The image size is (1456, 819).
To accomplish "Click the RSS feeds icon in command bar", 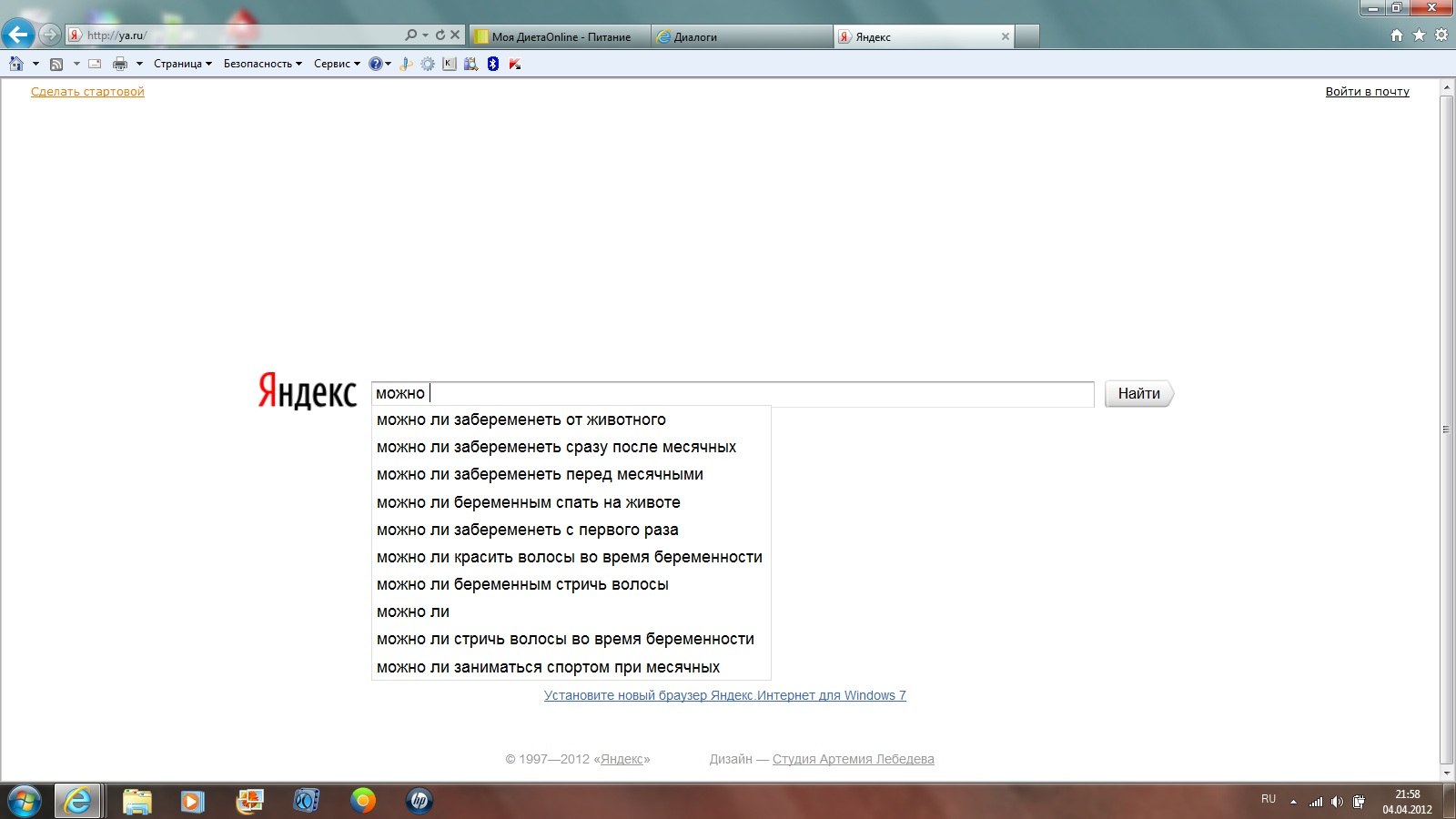I will (56, 64).
